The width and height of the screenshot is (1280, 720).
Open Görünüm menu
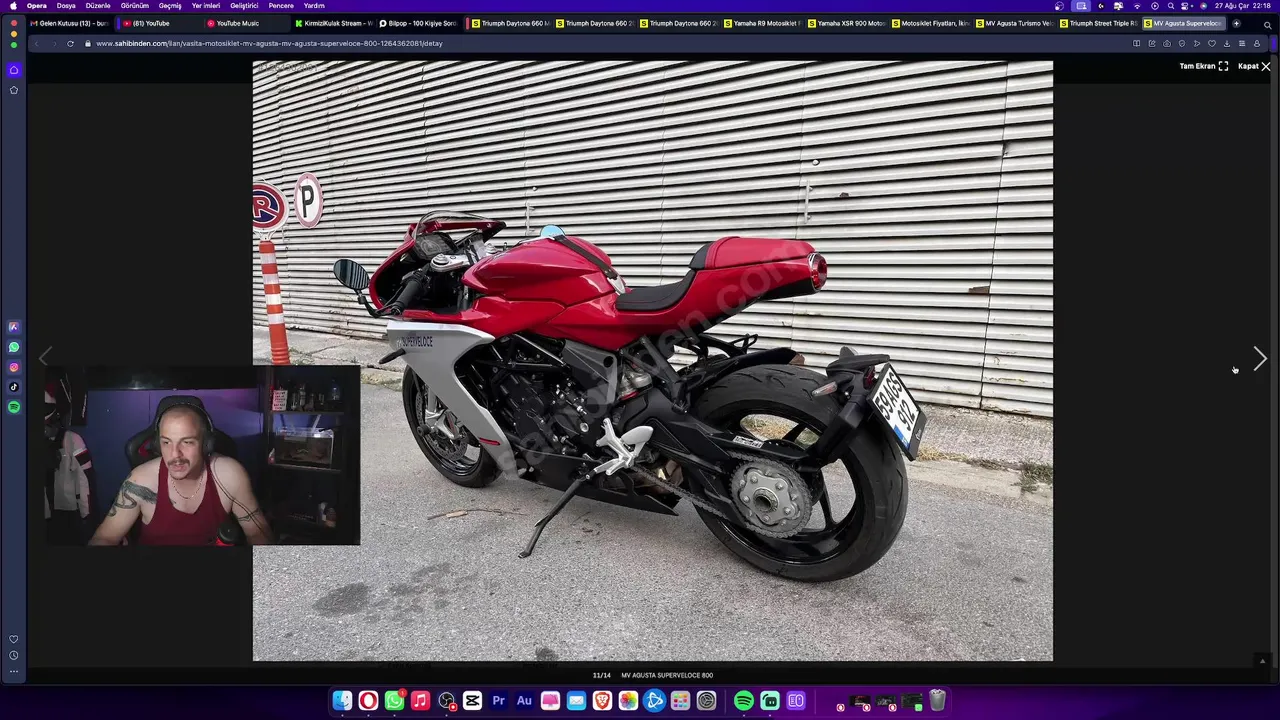click(135, 6)
